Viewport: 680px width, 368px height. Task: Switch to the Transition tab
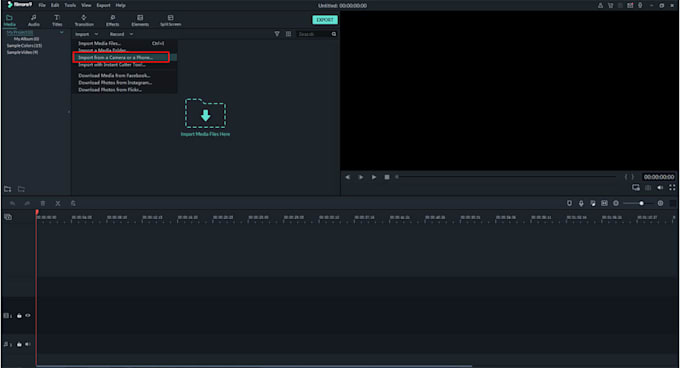point(84,20)
